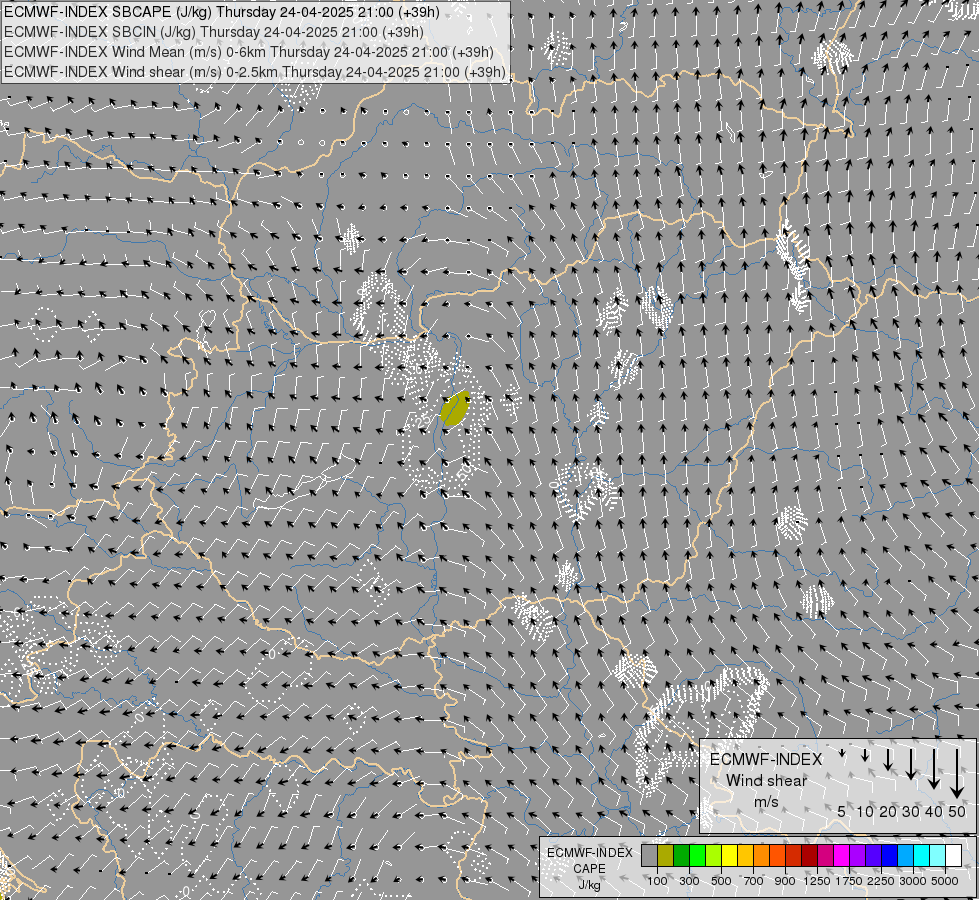This screenshot has height=900, width=979.
Task: Click the Wind Mean 0-6km title line
Action: pyautogui.click(x=248, y=52)
